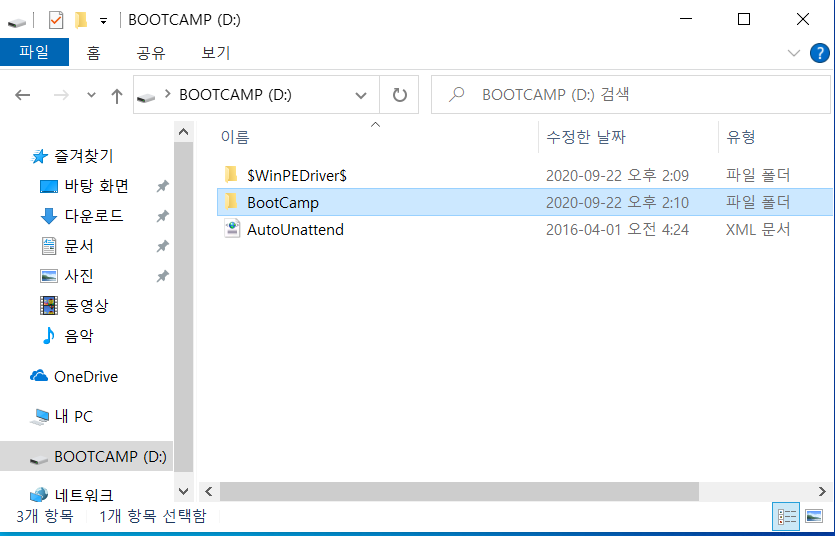Switch to the 공유 ribbon tab
Viewport: 835px width, 536px height.
click(x=151, y=53)
